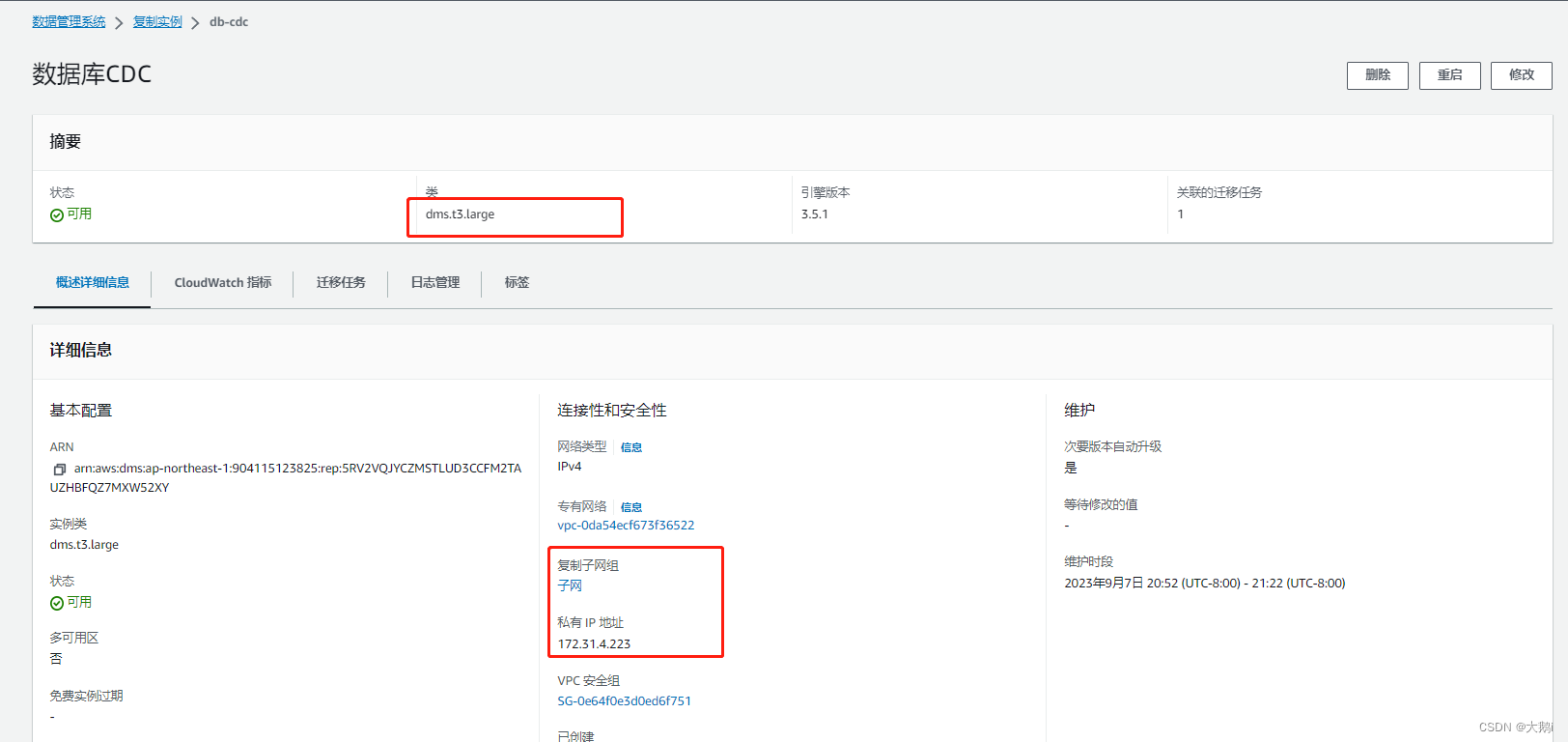The width and height of the screenshot is (1568, 742).
Task: Select the maintenance window time text
Action: coord(1205,584)
